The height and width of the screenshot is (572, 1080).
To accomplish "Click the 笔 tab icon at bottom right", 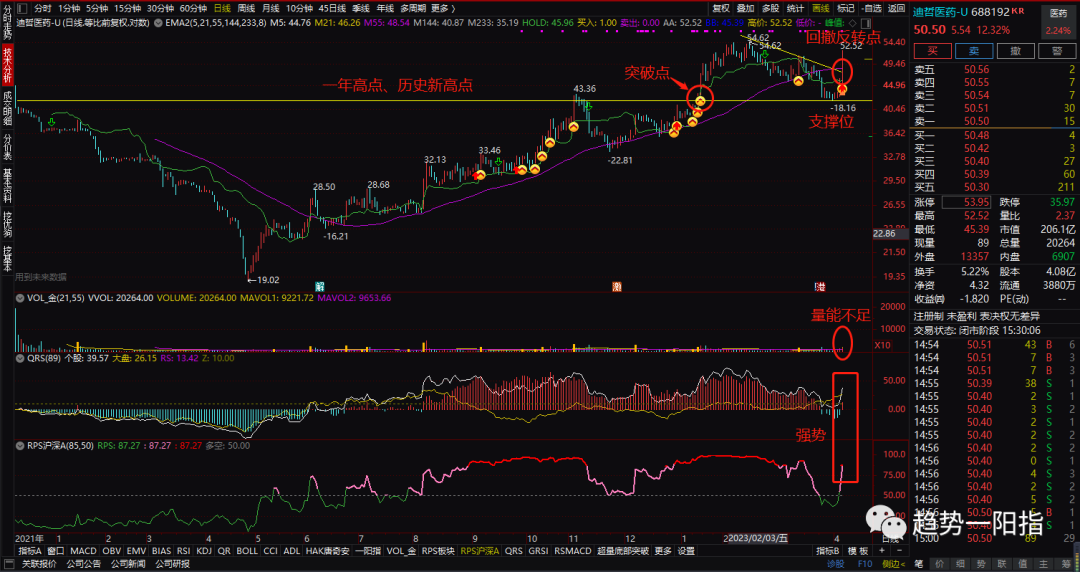I will pos(918,564).
